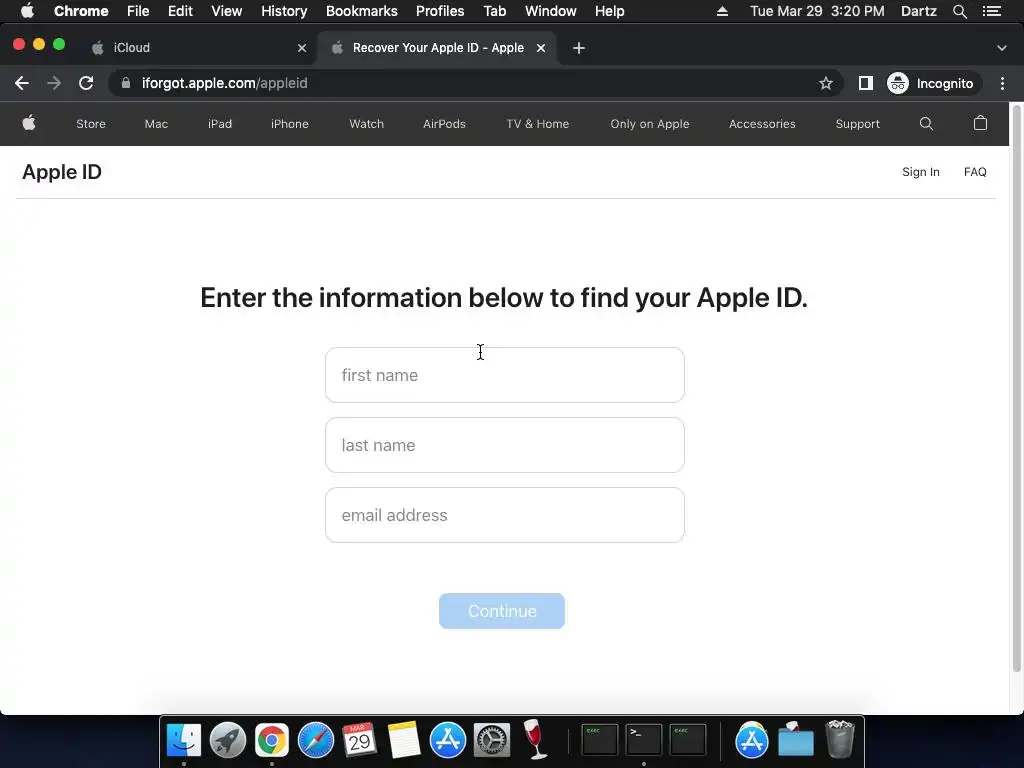
Task: Click the Apple ID heading link
Action: (62, 172)
